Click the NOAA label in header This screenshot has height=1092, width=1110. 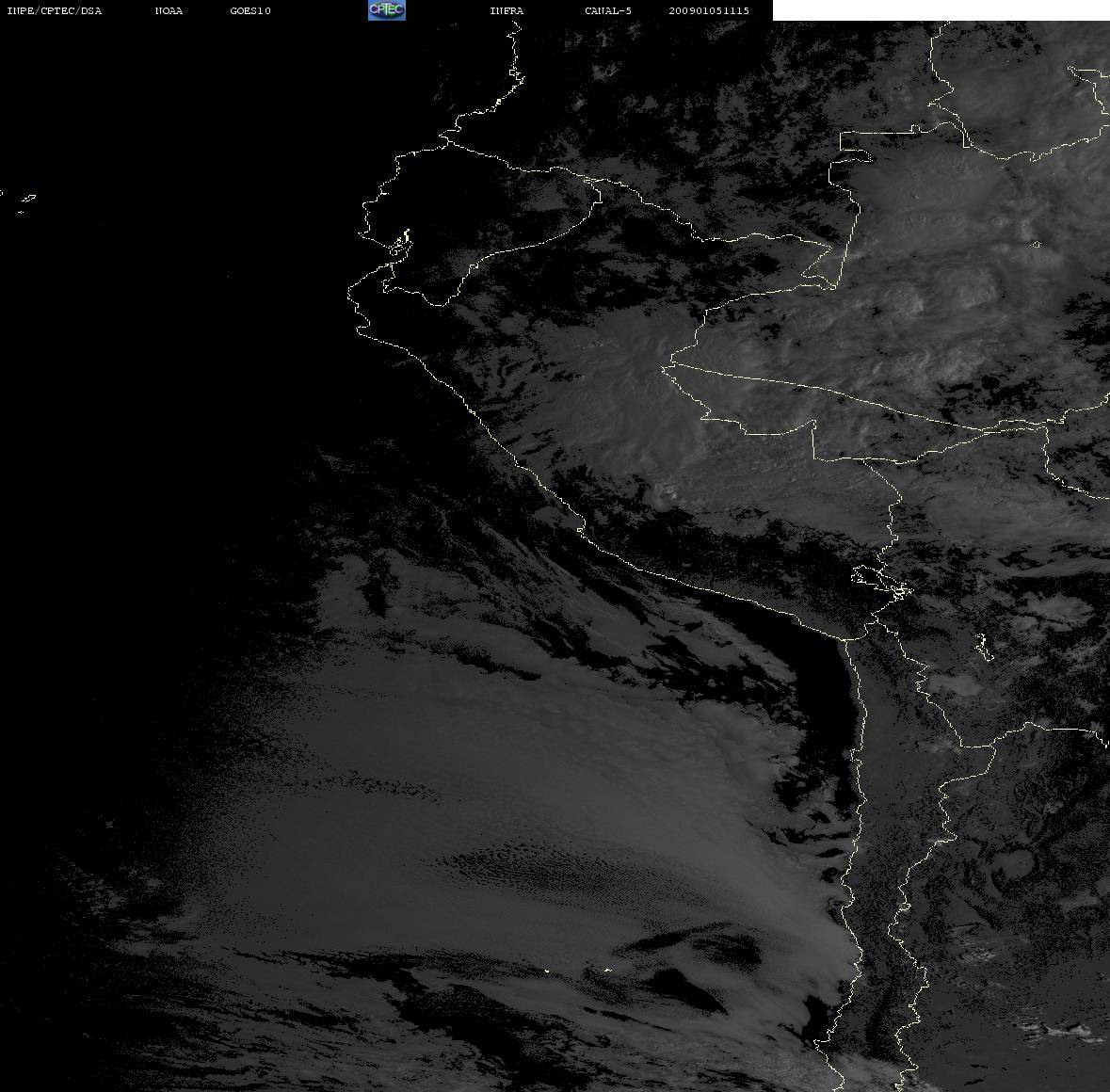[169, 10]
